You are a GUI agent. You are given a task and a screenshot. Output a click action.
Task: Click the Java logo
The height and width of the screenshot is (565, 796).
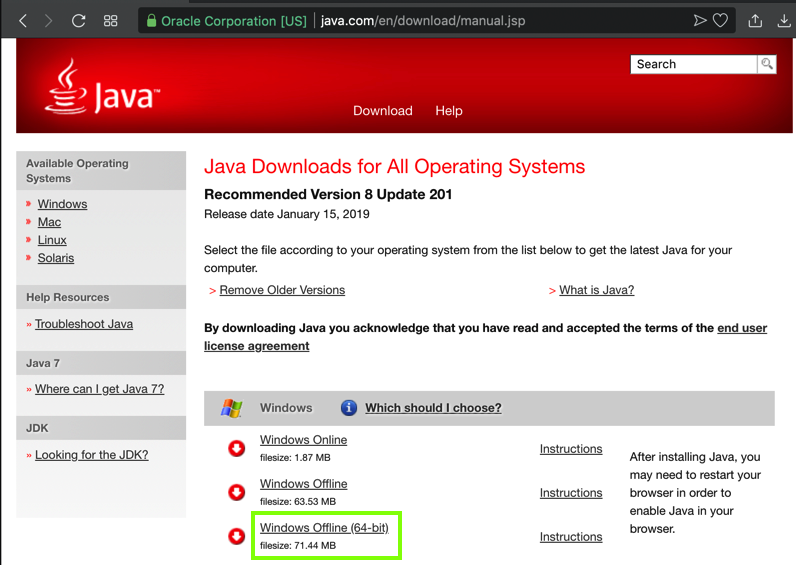(x=102, y=89)
